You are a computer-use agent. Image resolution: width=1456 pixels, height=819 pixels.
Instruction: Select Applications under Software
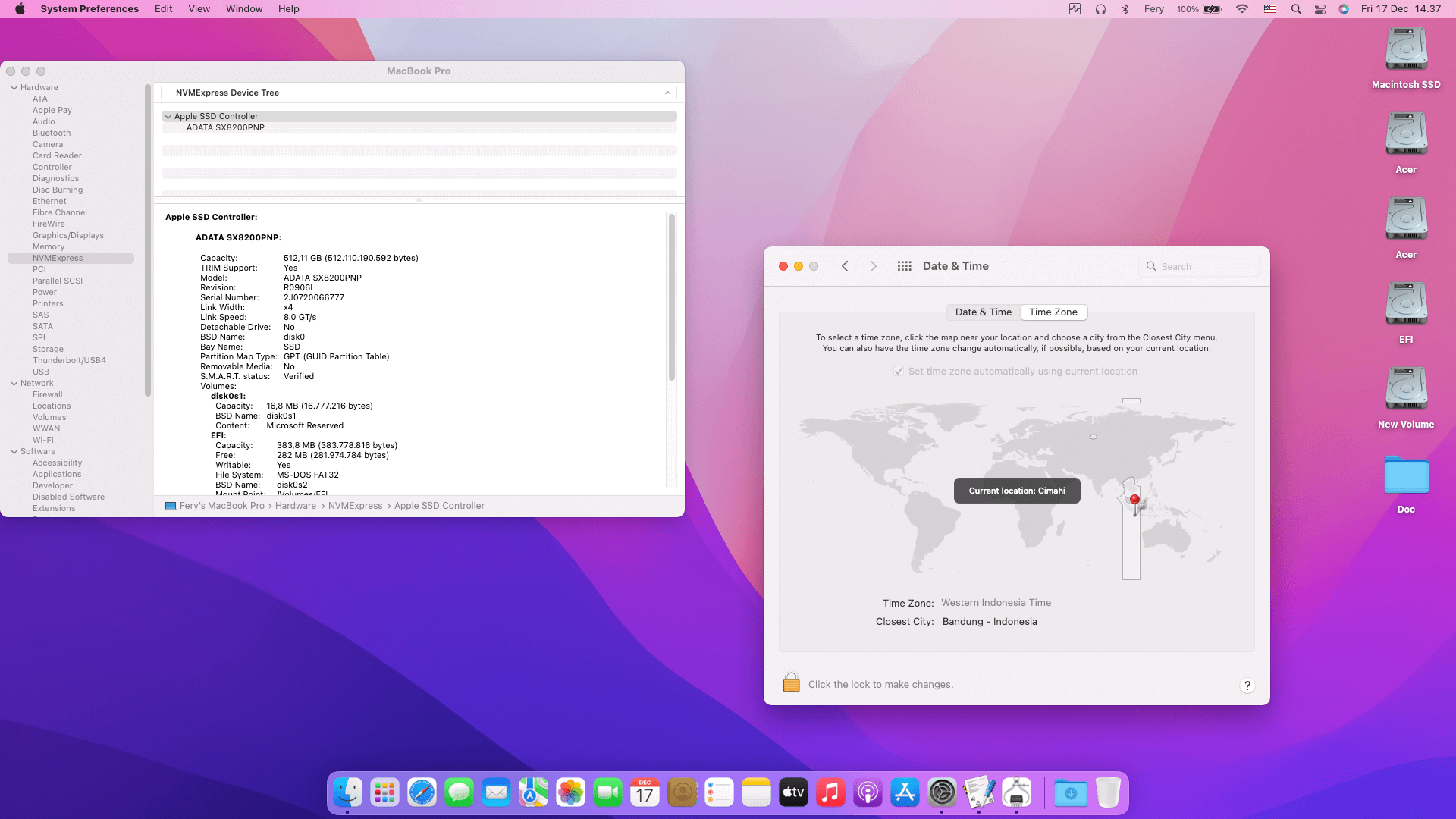coord(57,475)
